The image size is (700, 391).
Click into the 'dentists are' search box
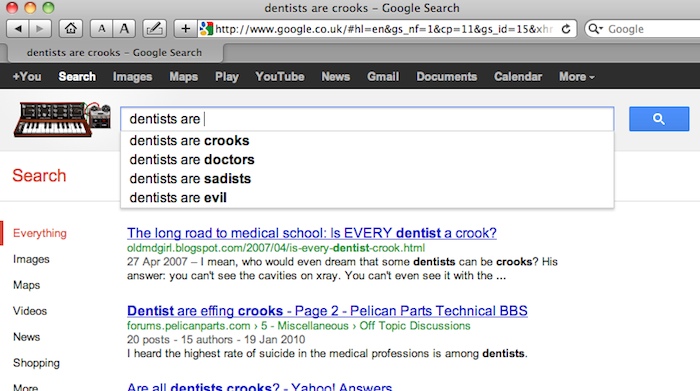tap(367, 119)
